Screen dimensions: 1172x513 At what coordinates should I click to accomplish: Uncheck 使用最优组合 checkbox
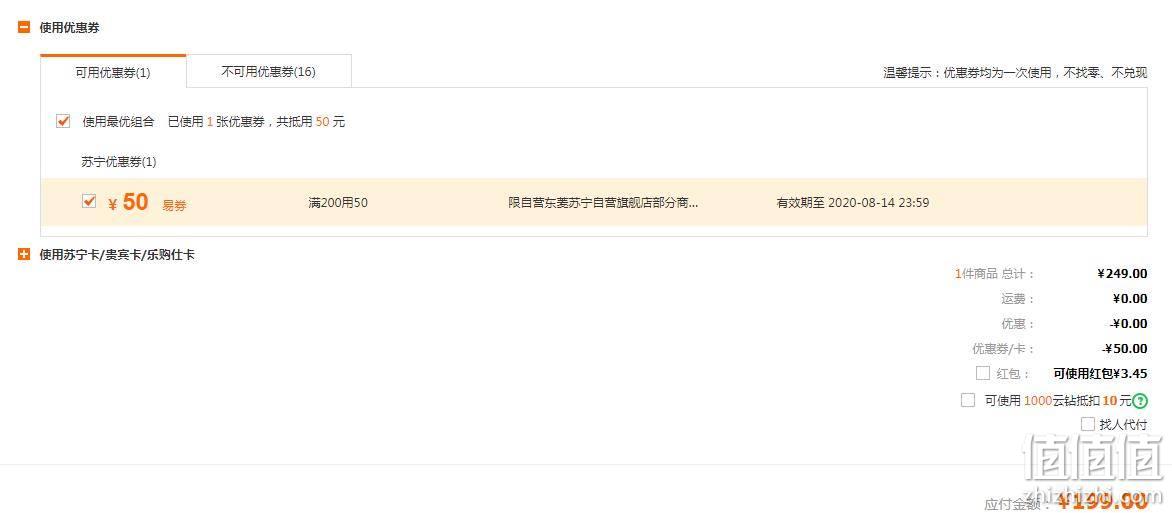(x=63, y=121)
